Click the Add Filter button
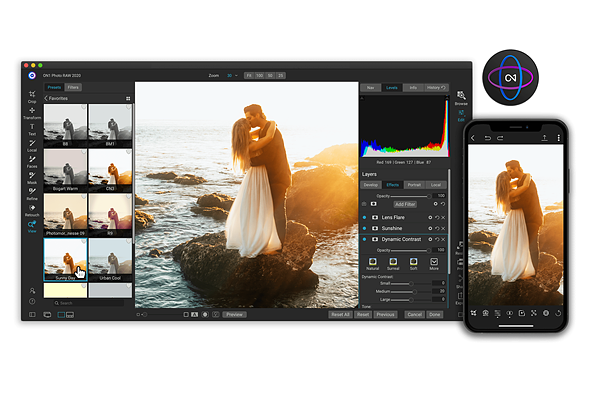 tap(405, 204)
